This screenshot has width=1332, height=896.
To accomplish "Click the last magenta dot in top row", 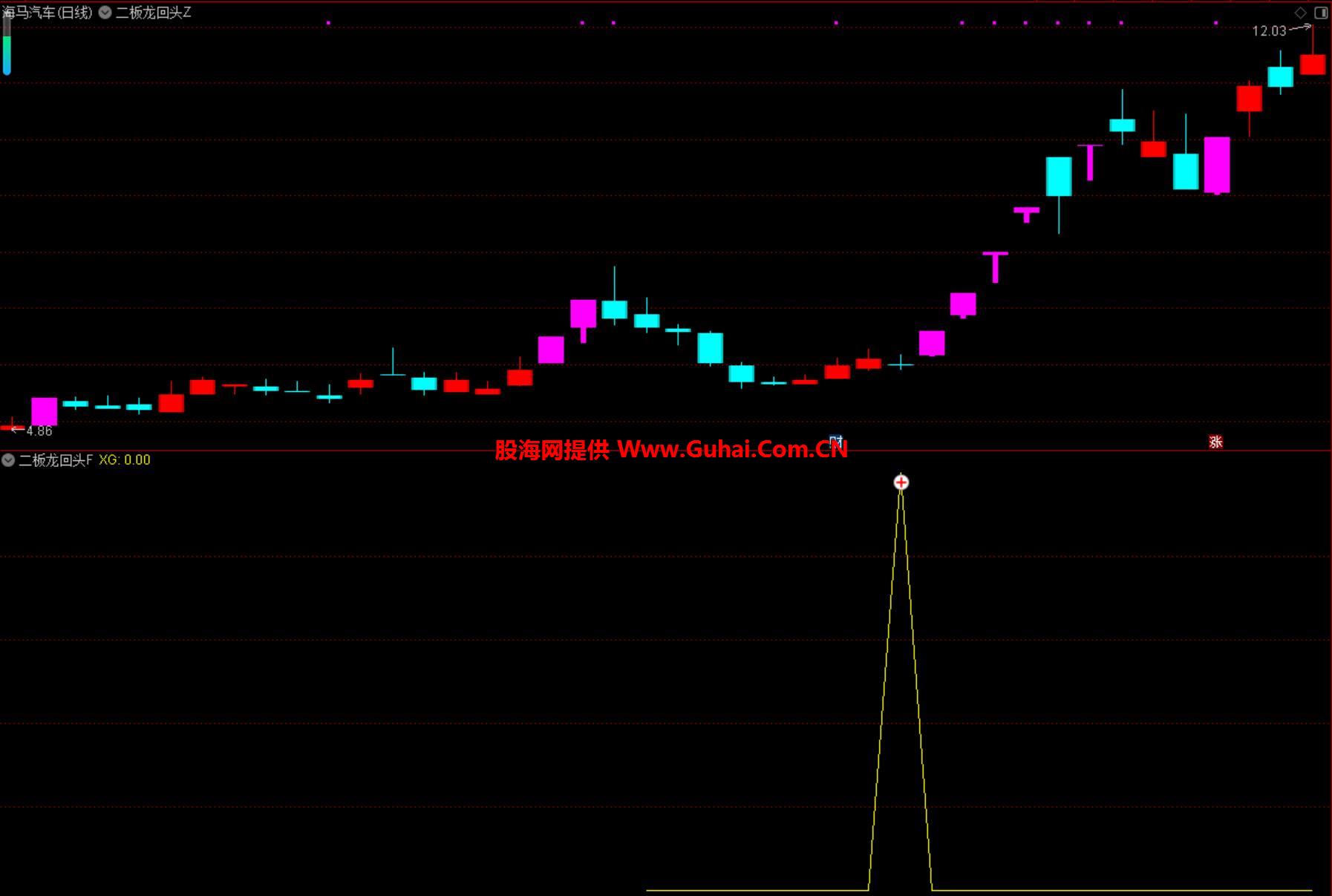I will click(x=1215, y=23).
